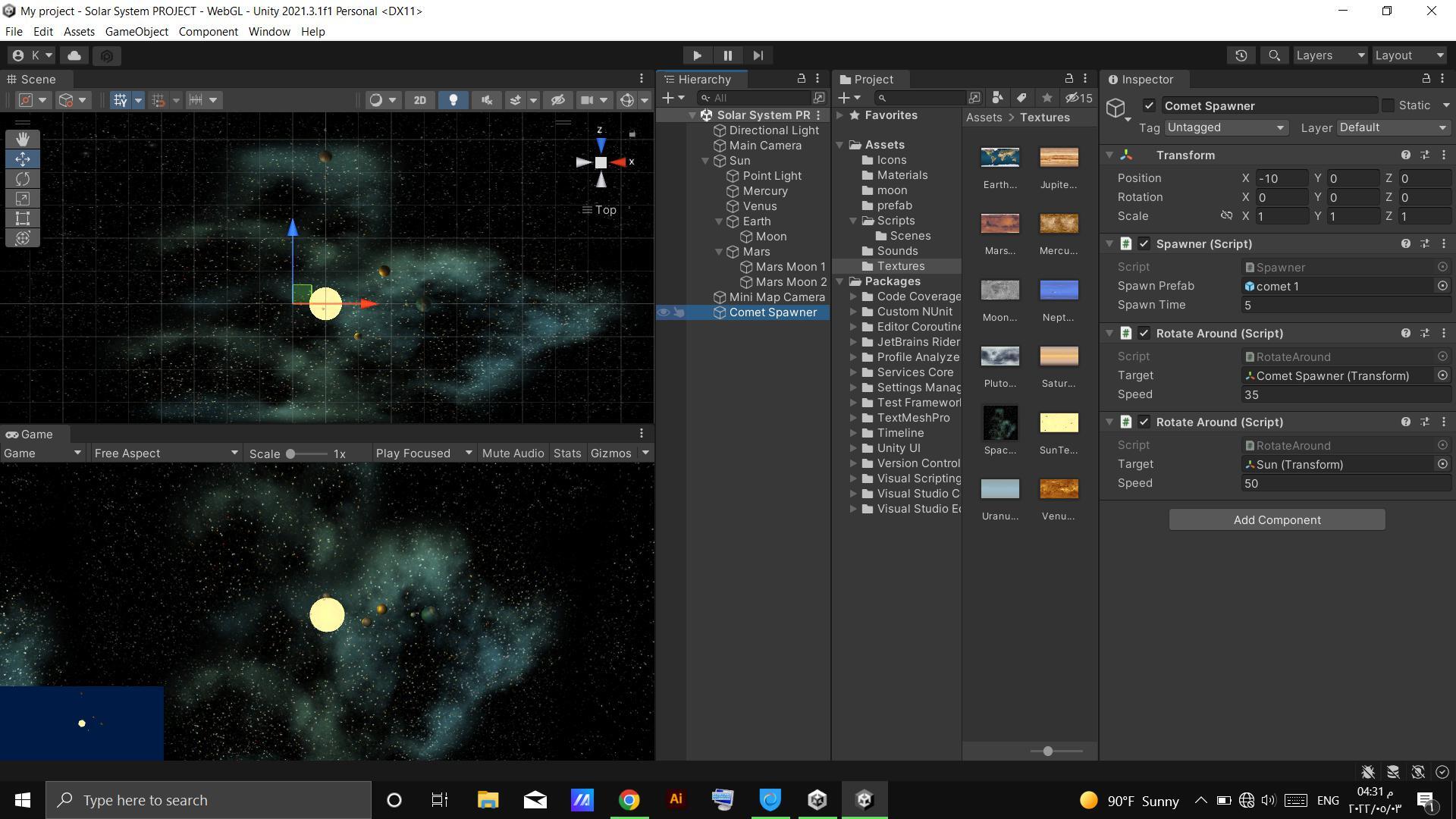1456x819 pixels.
Task: Open the GameObject menu
Action: pos(136,32)
